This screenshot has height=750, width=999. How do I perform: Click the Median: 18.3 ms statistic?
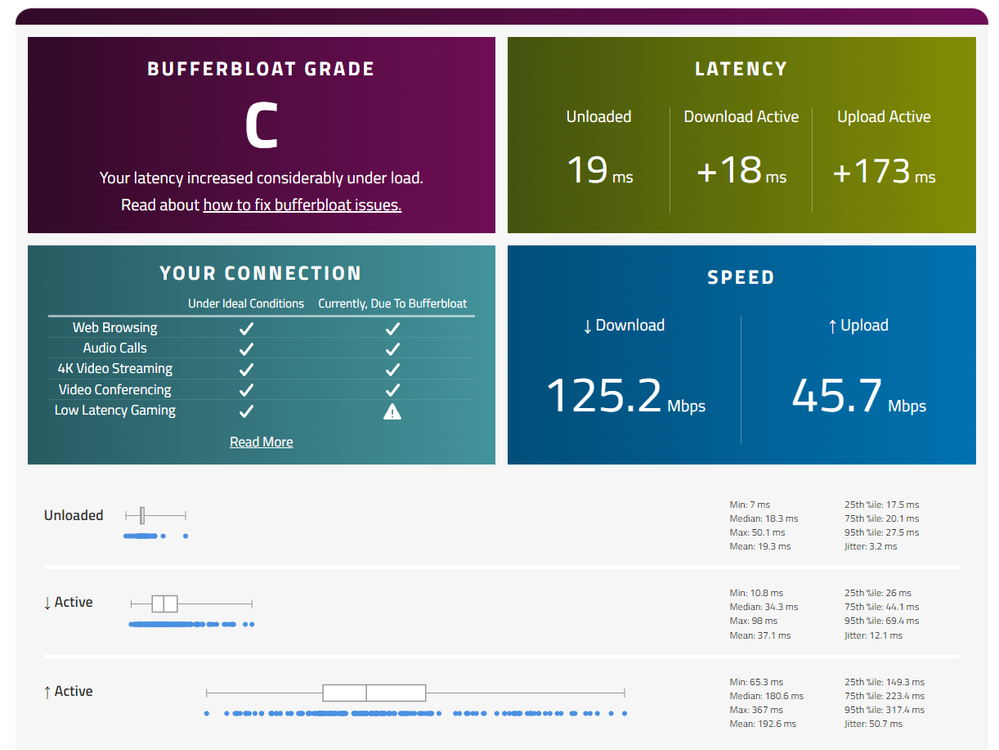(x=764, y=519)
